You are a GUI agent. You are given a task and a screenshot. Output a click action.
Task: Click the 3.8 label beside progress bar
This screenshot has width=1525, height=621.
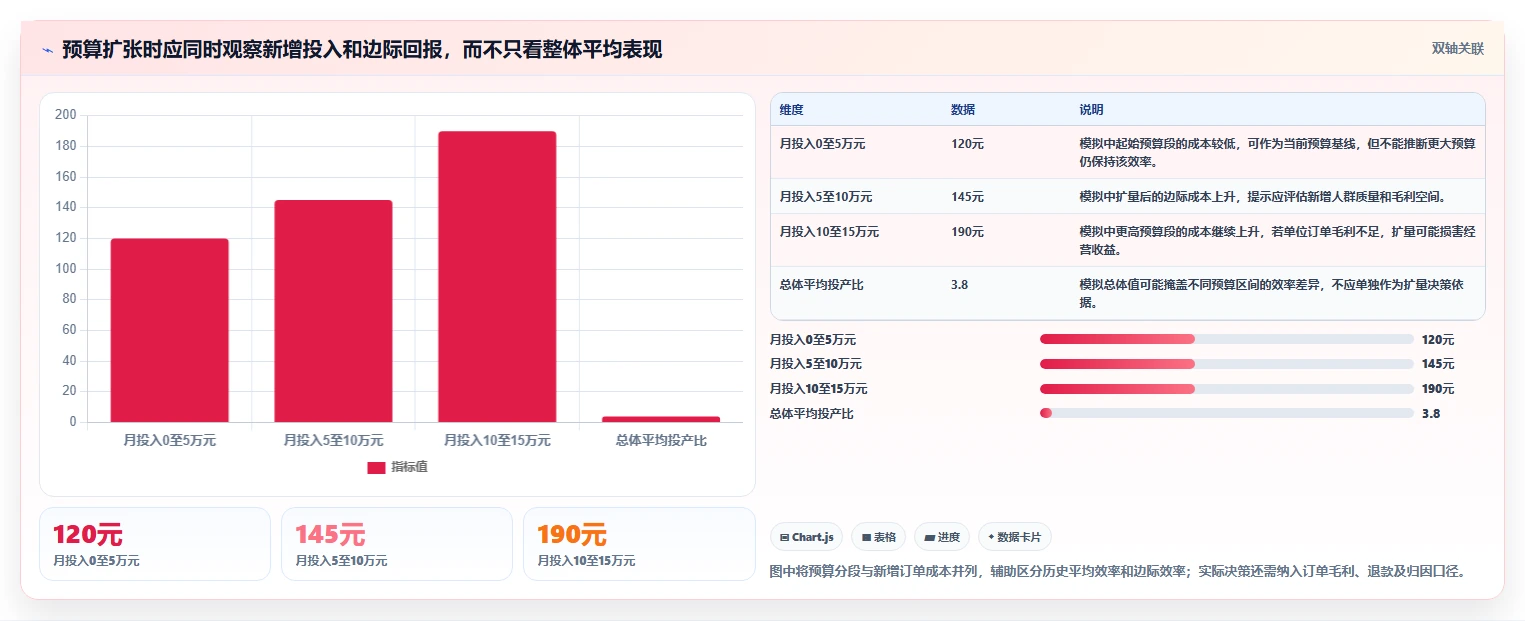[x=1431, y=413]
